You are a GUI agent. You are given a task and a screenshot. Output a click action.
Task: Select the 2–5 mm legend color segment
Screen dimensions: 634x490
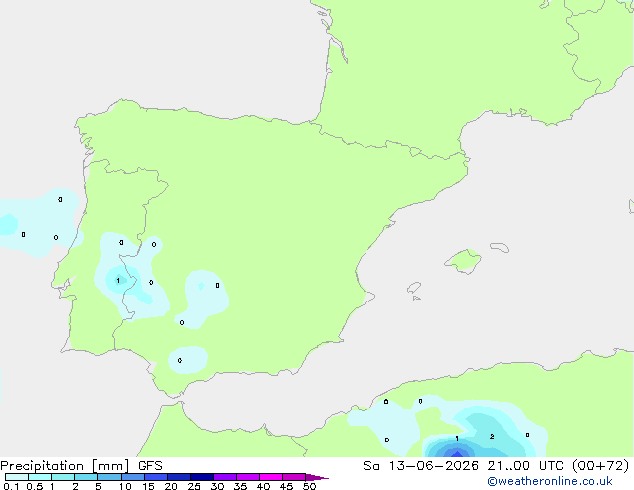click(x=86, y=477)
